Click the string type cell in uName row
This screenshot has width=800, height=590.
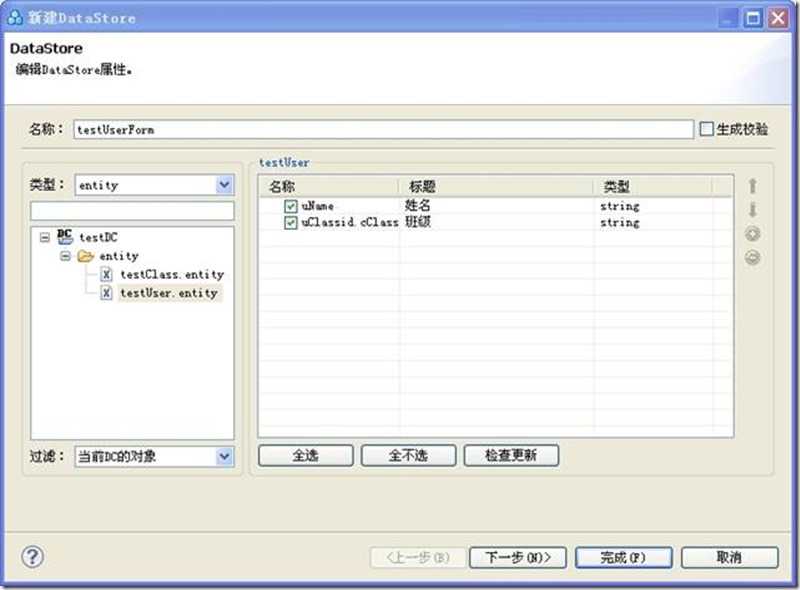(619, 206)
